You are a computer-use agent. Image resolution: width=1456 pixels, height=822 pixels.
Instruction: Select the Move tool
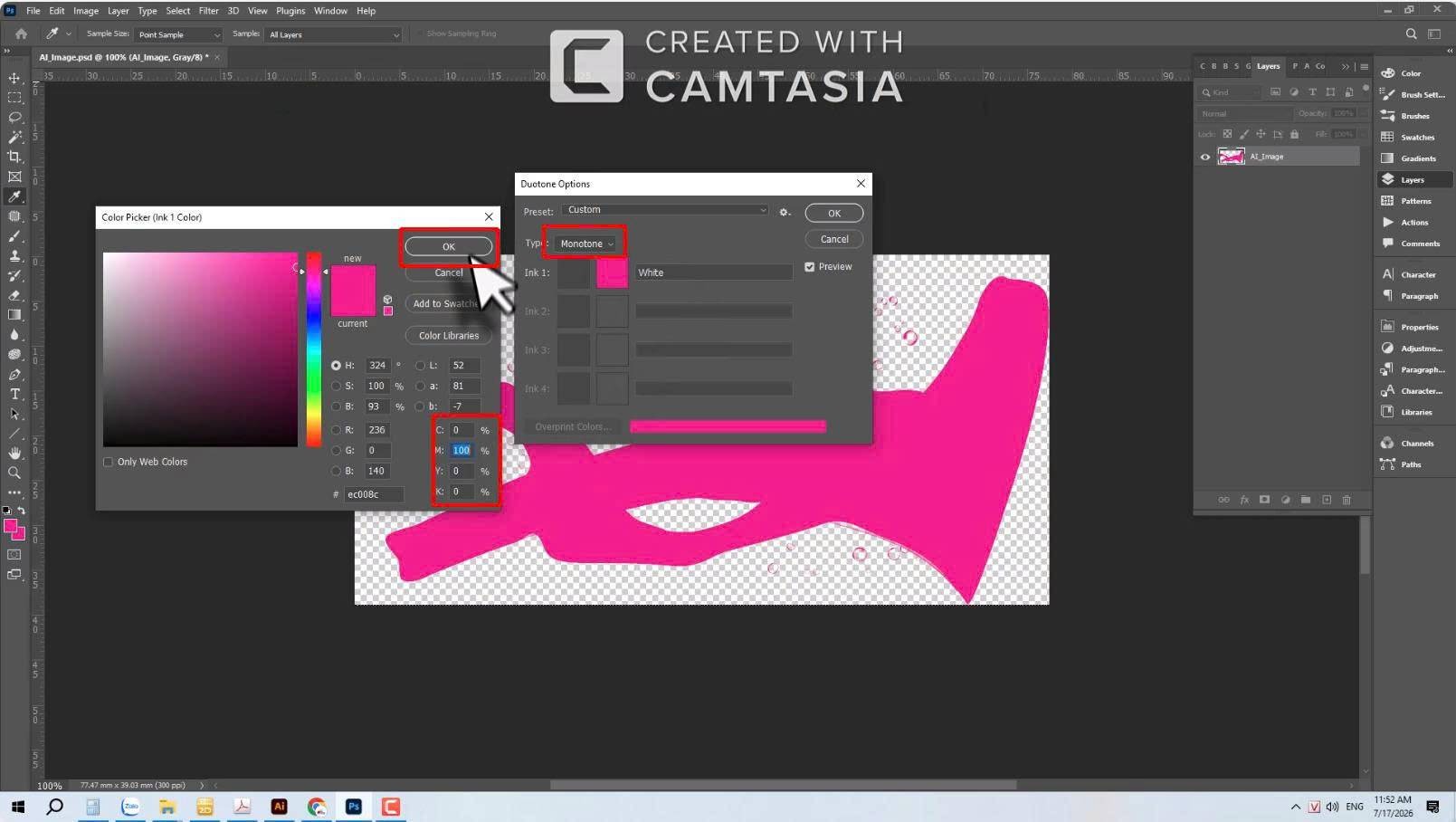14,78
